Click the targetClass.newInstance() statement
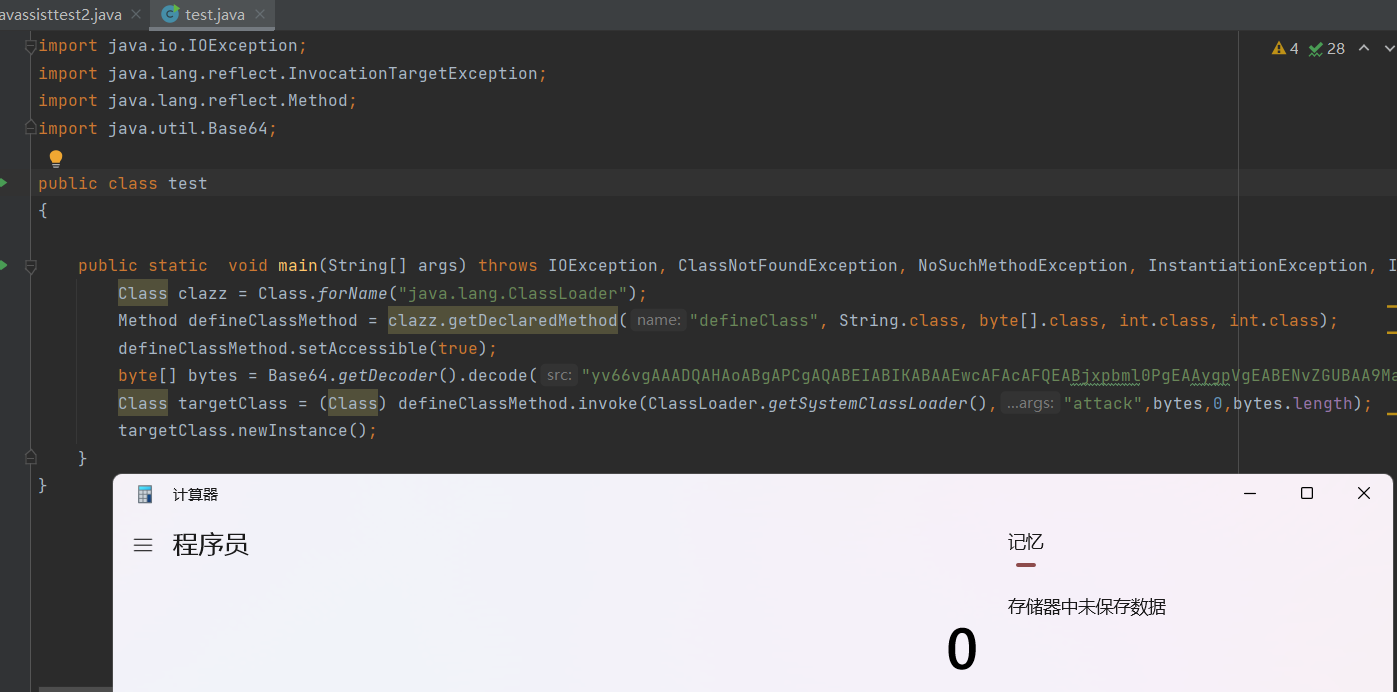Screen dimensions: 1397x692 [248, 431]
